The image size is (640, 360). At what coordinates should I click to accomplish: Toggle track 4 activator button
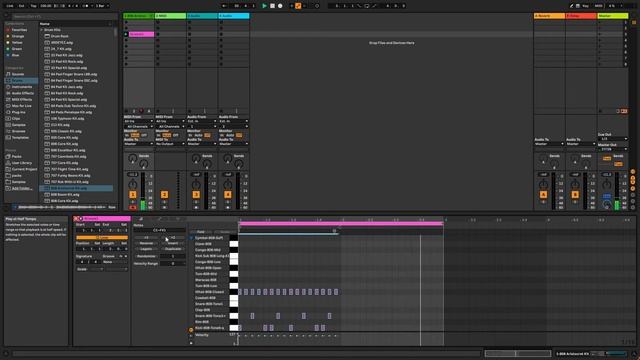pos(228,195)
